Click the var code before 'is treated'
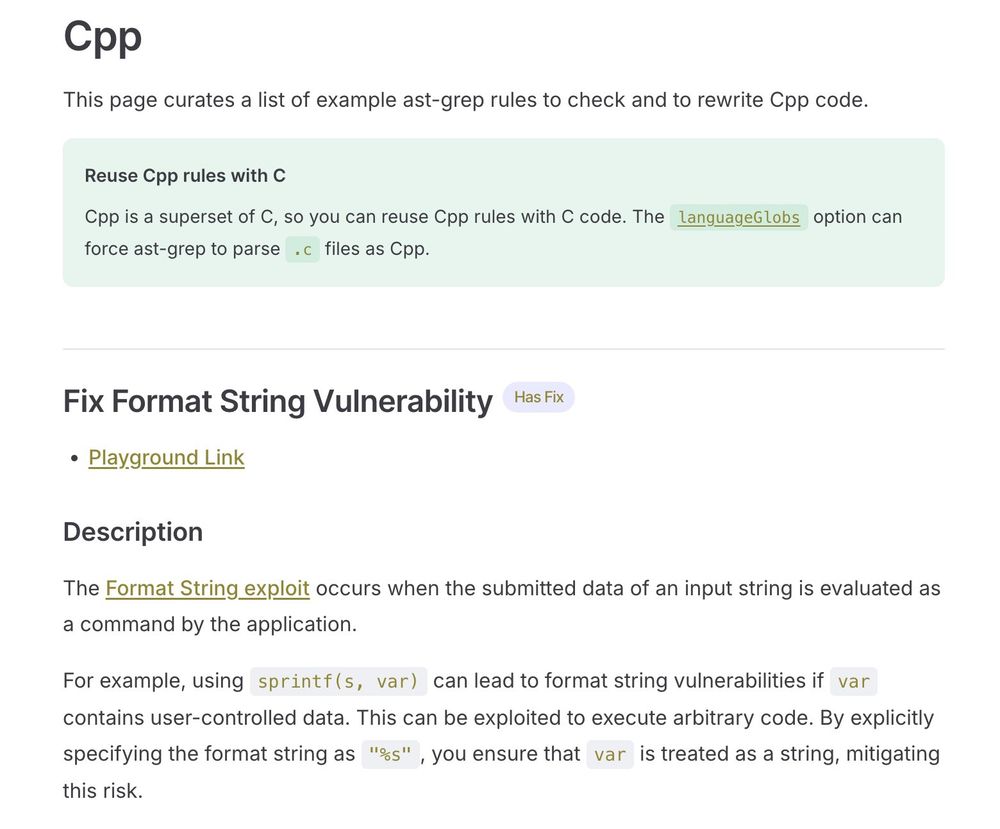 click(x=609, y=754)
